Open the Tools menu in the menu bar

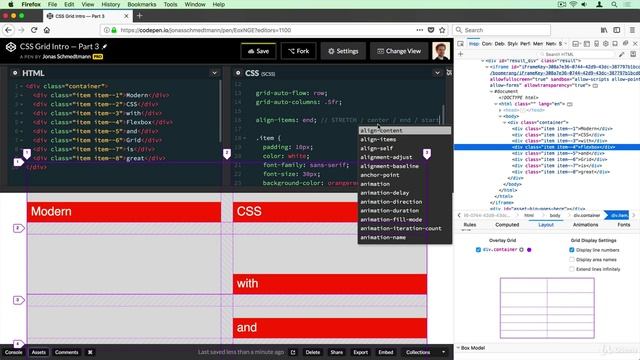171,4
